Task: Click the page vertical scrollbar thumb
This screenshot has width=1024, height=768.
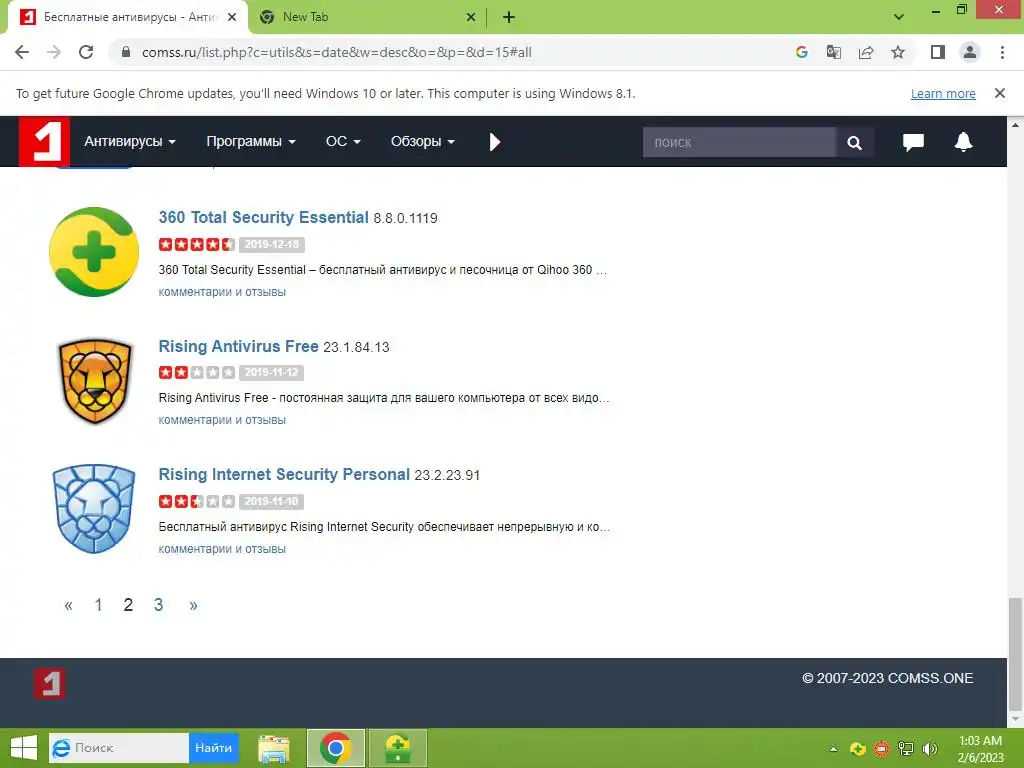Action: click(x=1016, y=654)
